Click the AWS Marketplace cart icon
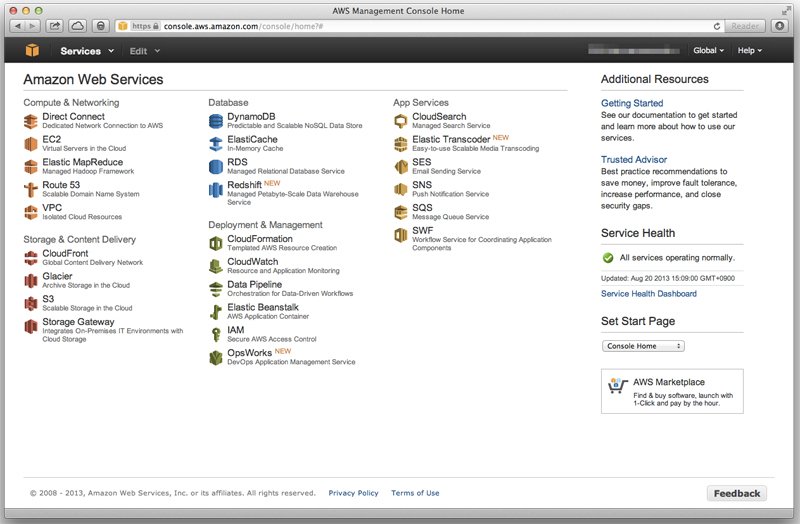 pyautogui.click(x=617, y=386)
